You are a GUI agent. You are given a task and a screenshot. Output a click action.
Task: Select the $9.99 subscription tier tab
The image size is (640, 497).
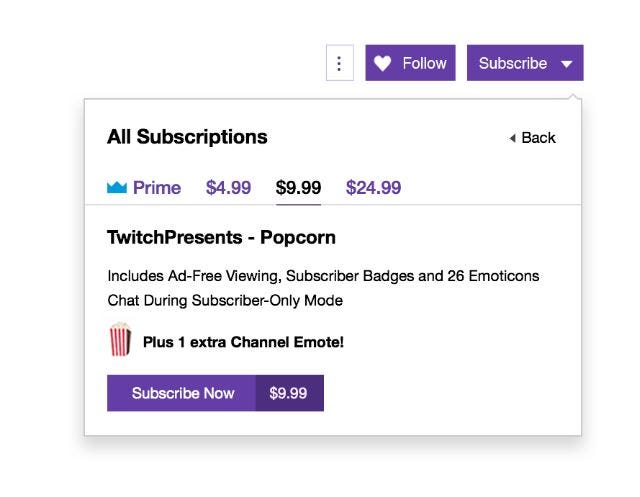pos(298,187)
